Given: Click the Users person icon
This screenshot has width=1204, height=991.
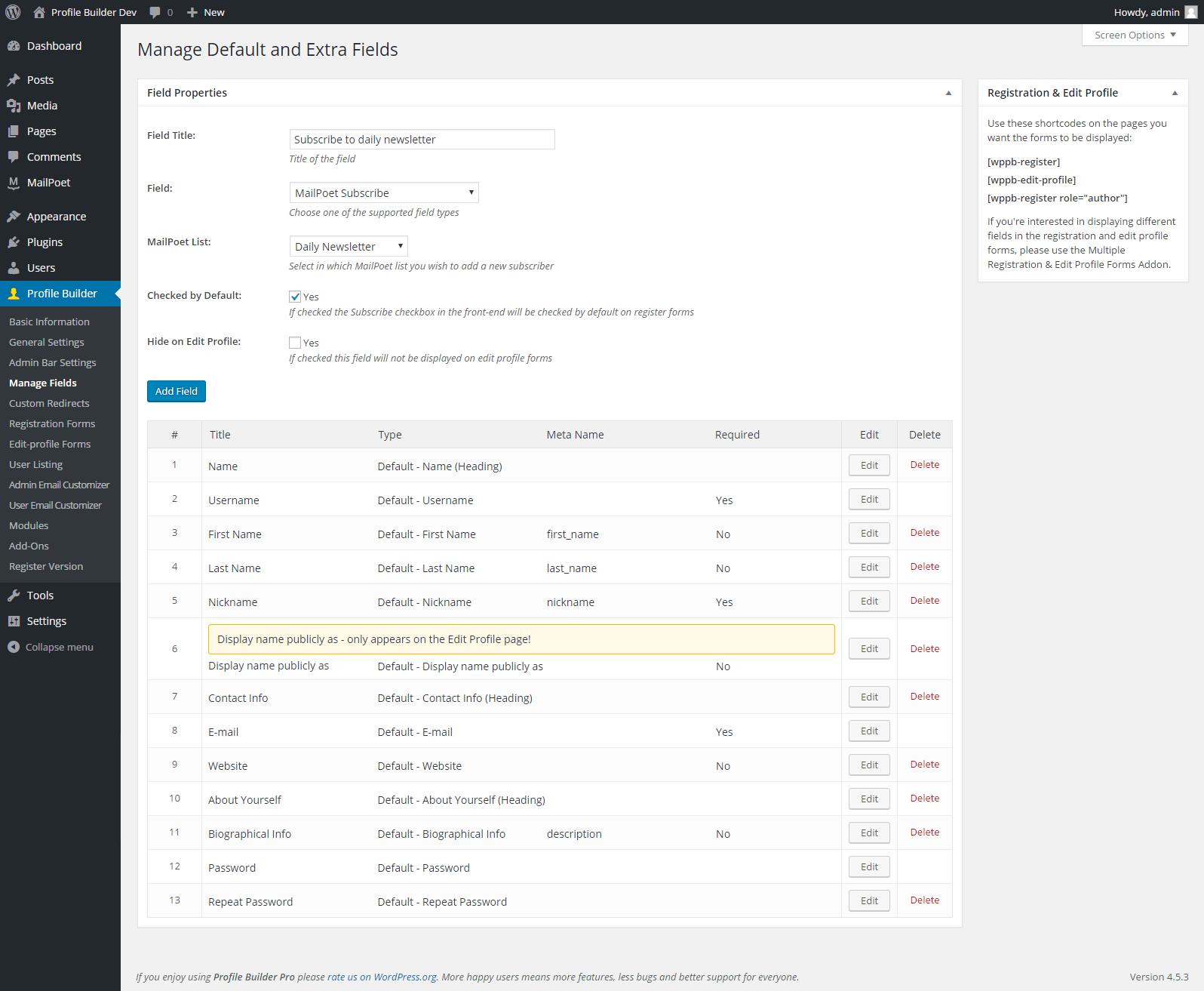Looking at the screenshot, I should [14, 268].
